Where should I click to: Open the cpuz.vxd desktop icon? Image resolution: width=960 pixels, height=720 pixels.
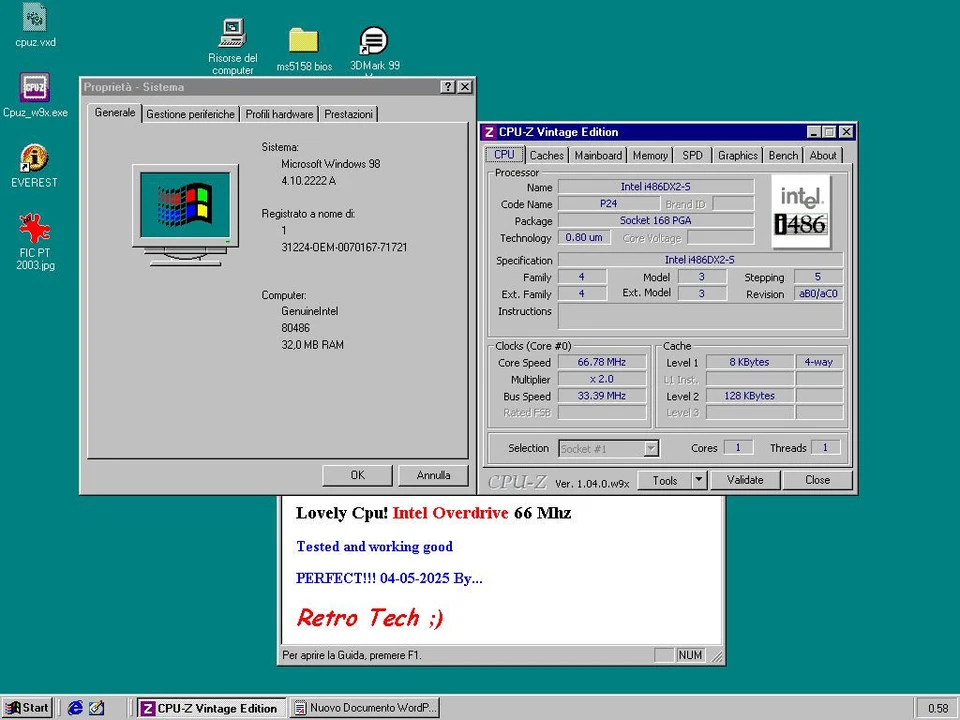click(34, 20)
